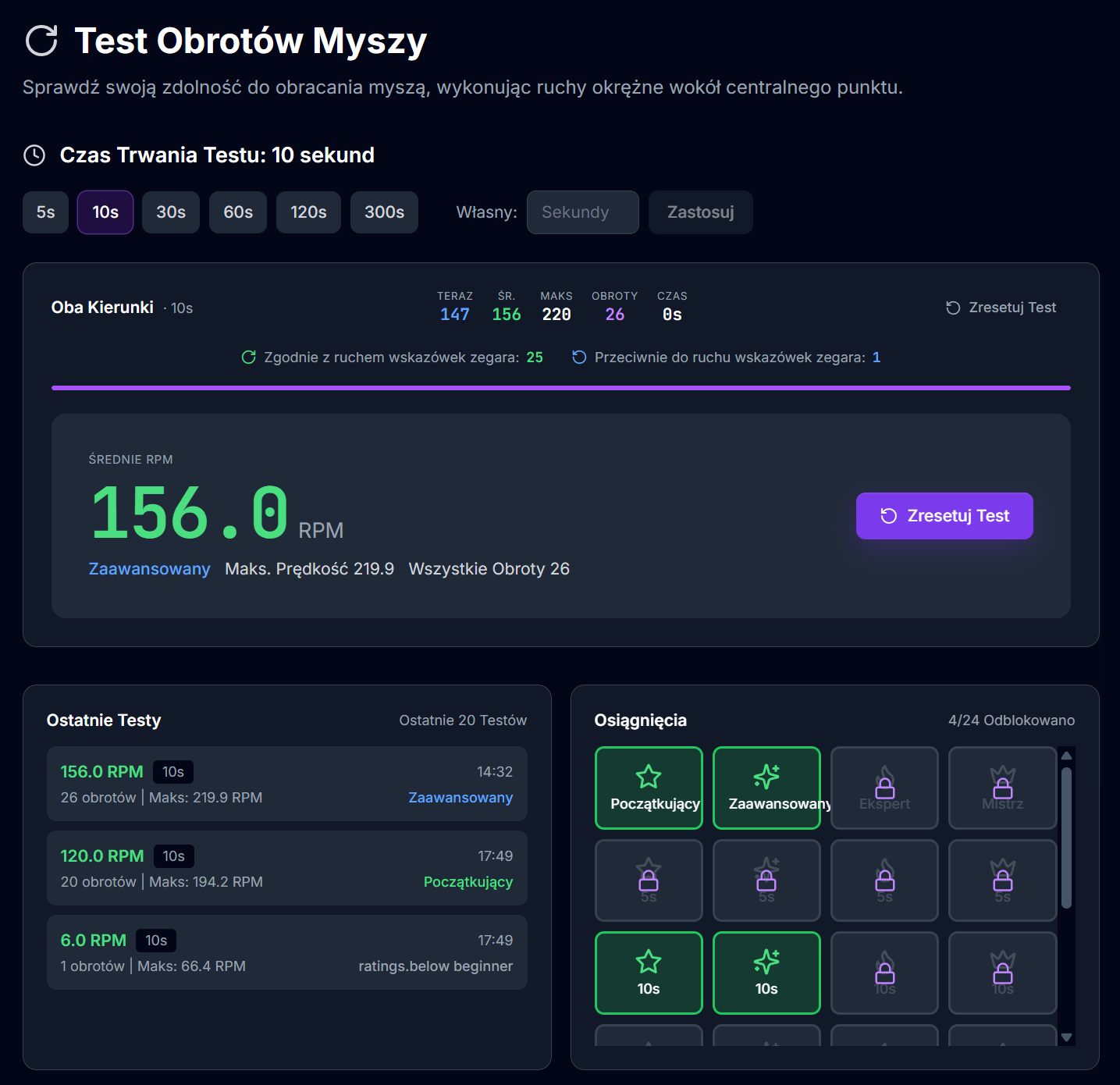Open the Zaawansowany sparkle achievement badge
Image resolution: width=1120 pixels, height=1085 pixels.
[766, 788]
